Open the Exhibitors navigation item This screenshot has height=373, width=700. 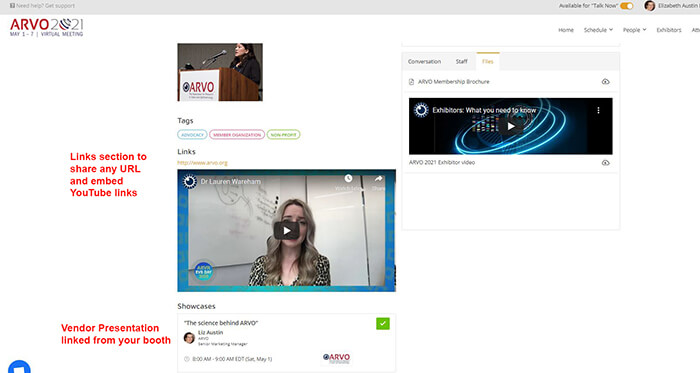[x=669, y=30]
